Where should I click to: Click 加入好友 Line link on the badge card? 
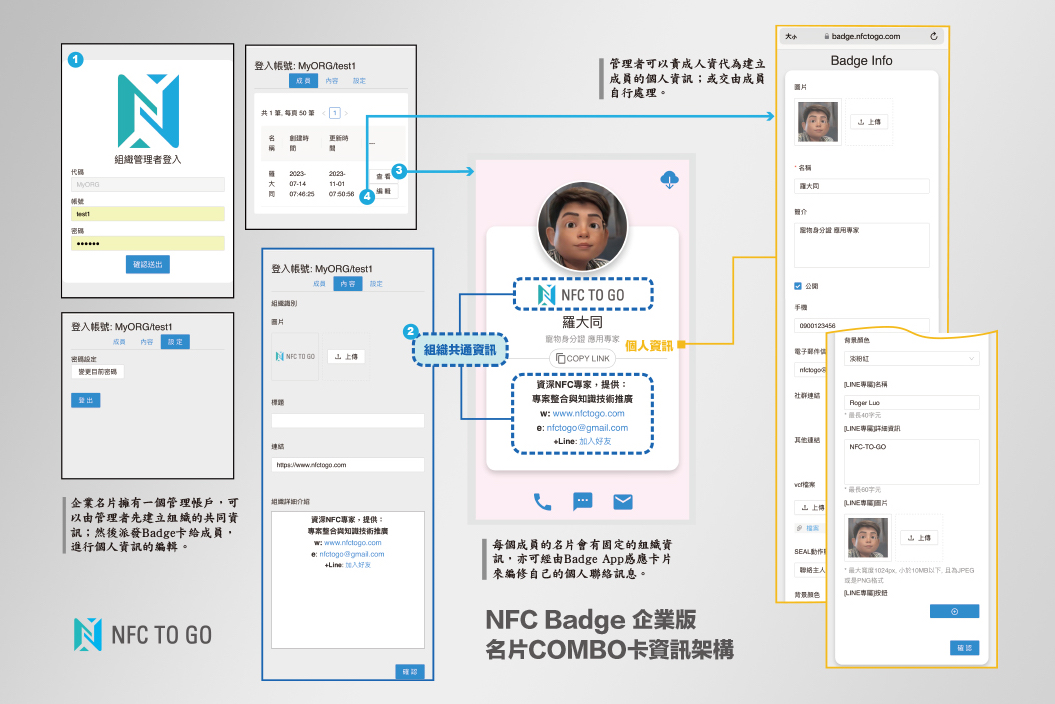pos(595,442)
